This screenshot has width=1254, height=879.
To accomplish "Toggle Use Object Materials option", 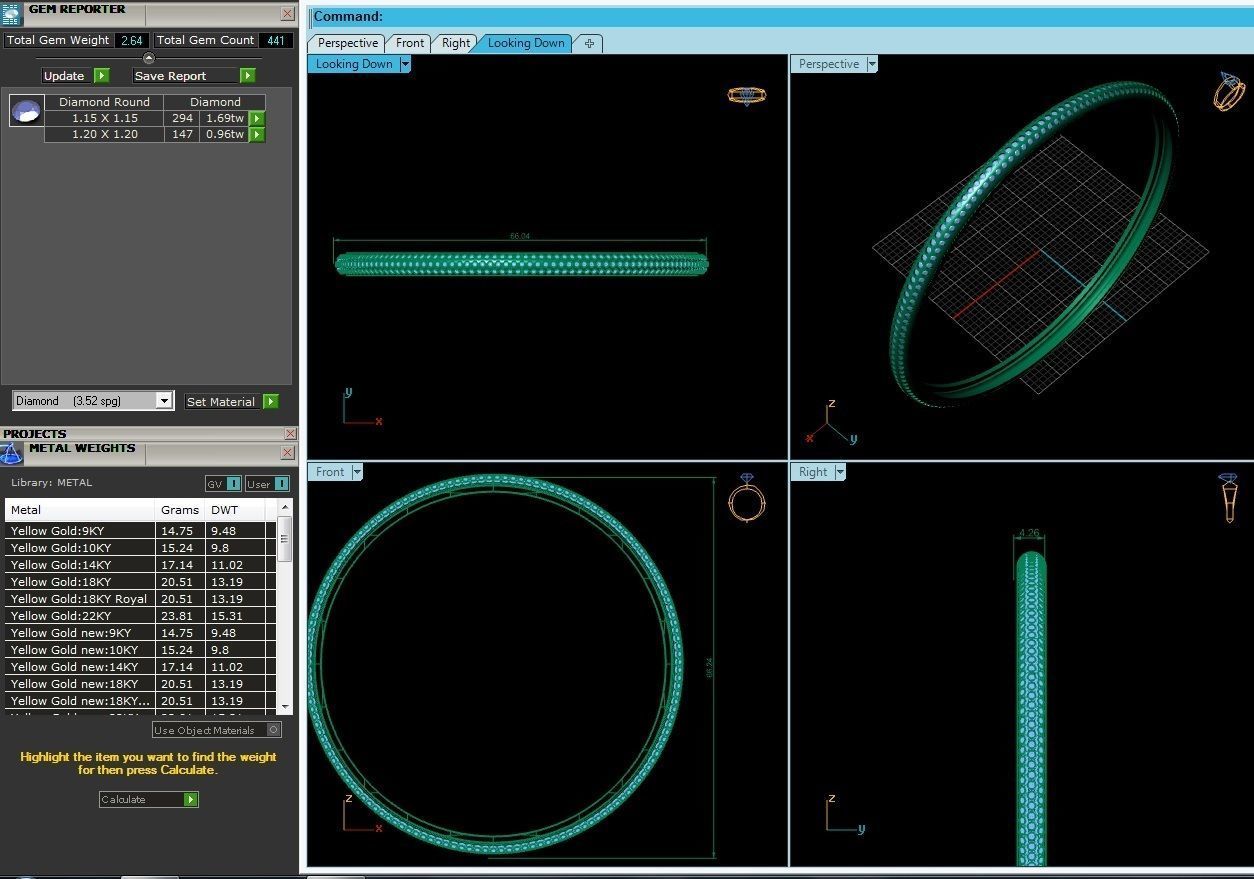I will pyautogui.click(x=216, y=730).
